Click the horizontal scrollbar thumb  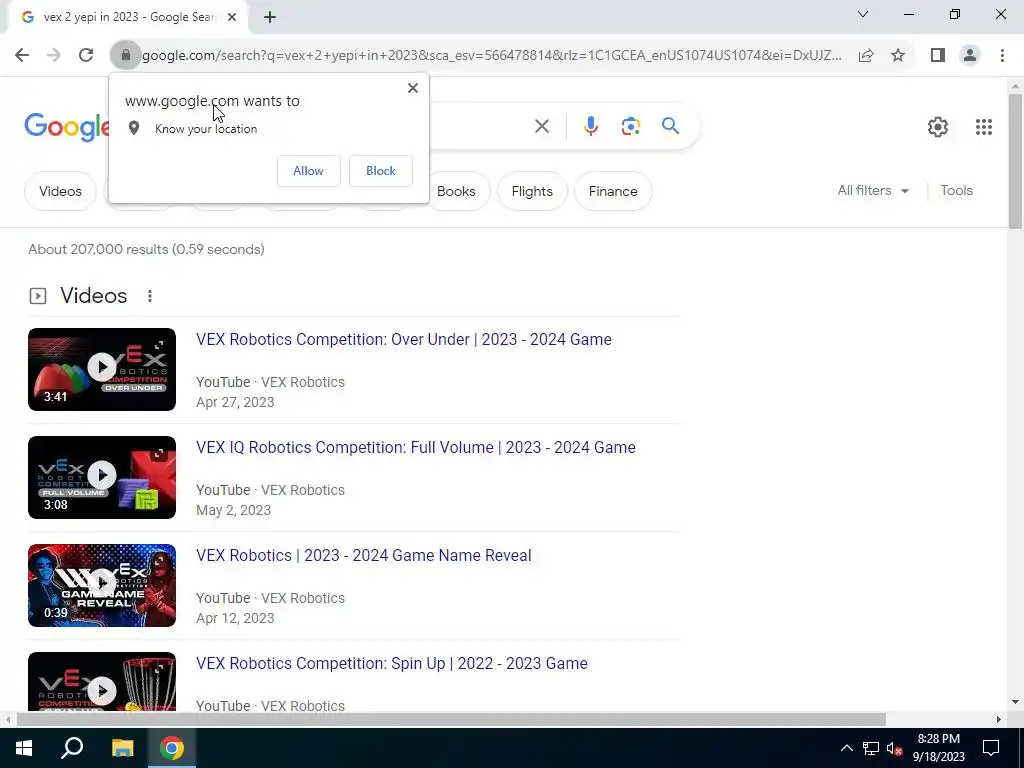point(451,720)
